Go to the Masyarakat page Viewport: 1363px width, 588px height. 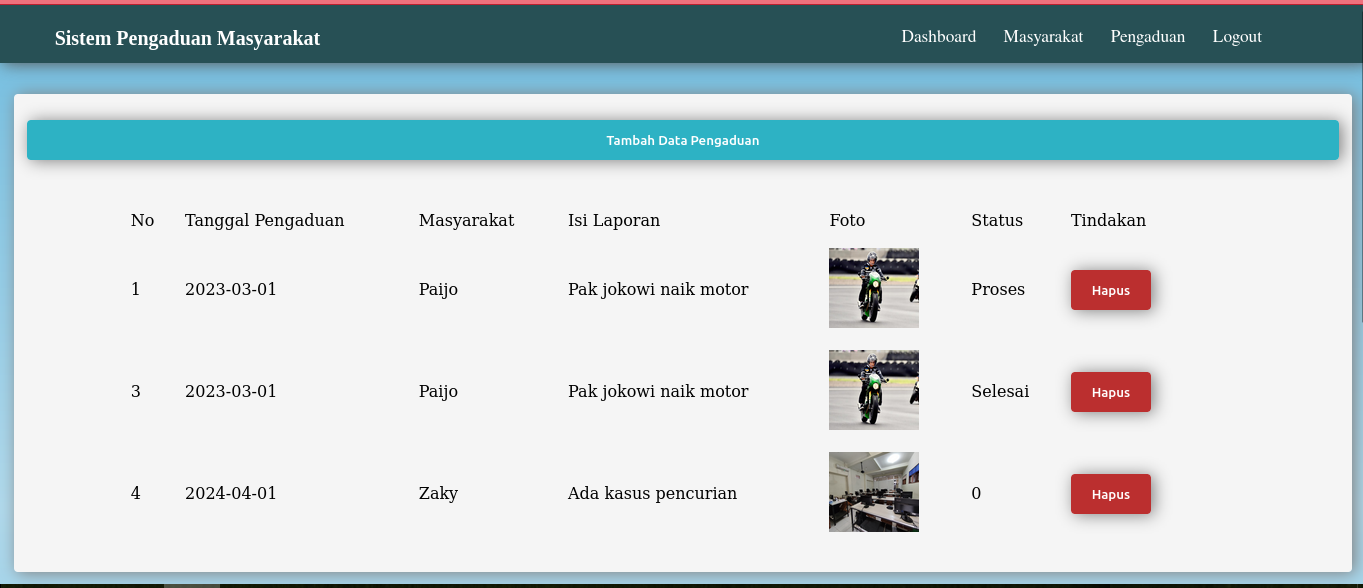1043,37
